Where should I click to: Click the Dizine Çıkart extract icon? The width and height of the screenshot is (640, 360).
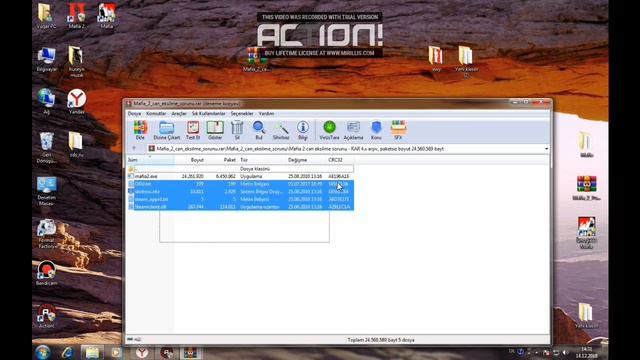(x=167, y=130)
